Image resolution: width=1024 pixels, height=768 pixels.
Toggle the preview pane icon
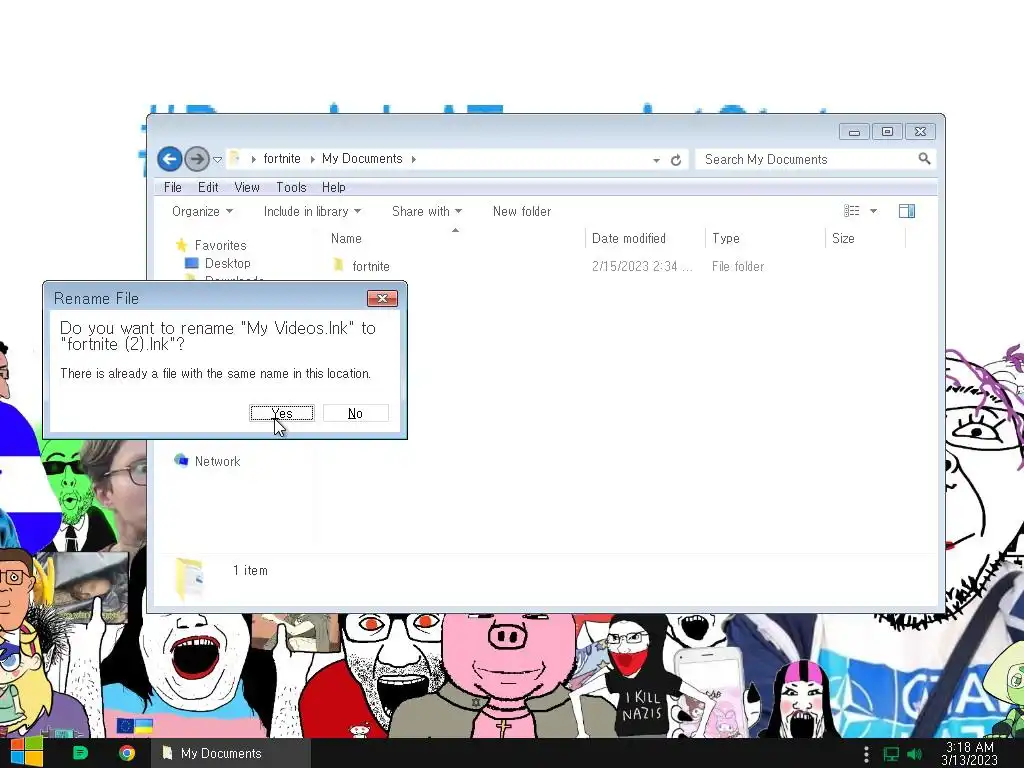pyautogui.click(x=907, y=211)
